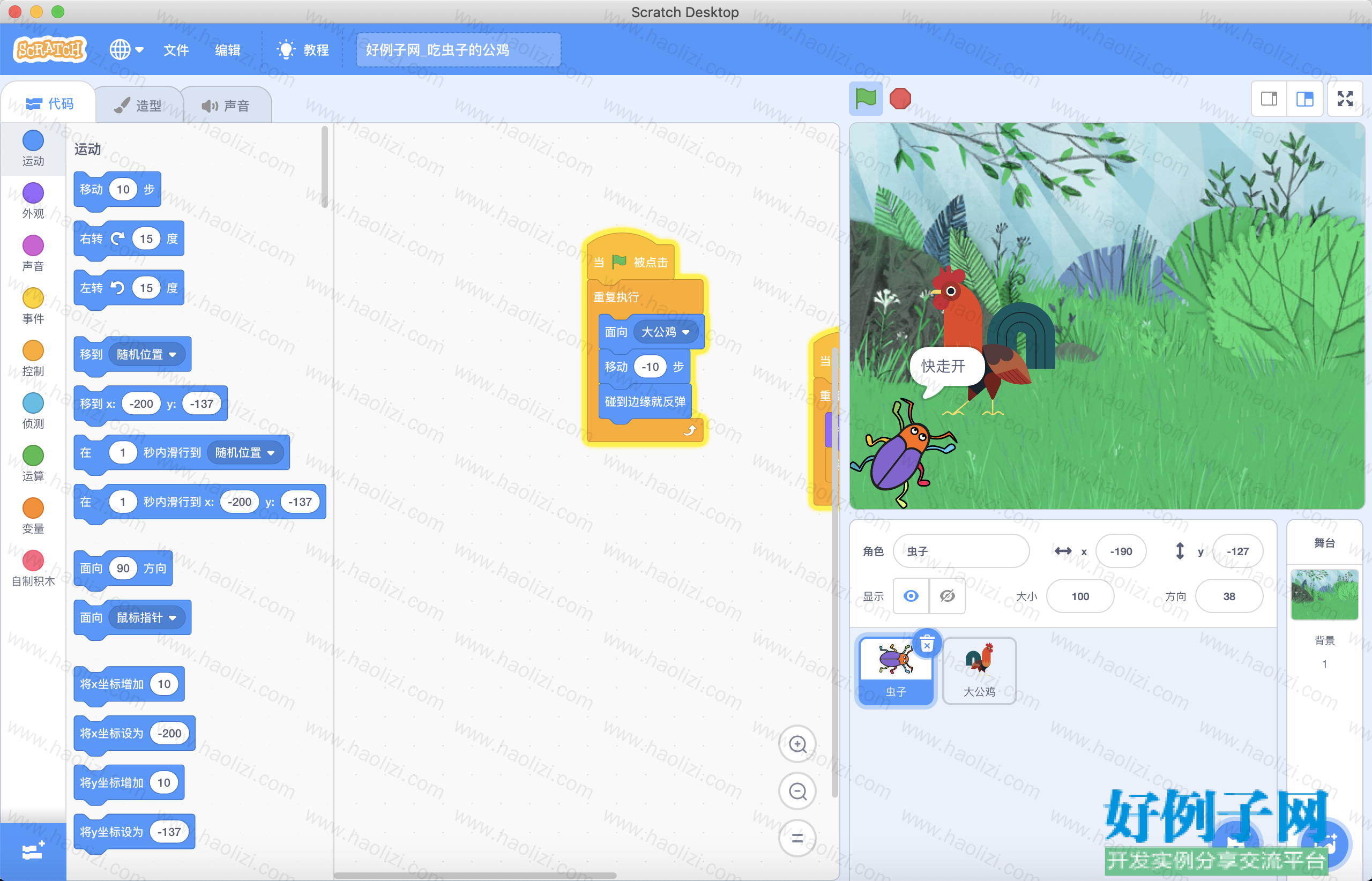The width and height of the screenshot is (1372, 881).
Task: Edit the sprite name field 虫子
Action: coord(961,551)
